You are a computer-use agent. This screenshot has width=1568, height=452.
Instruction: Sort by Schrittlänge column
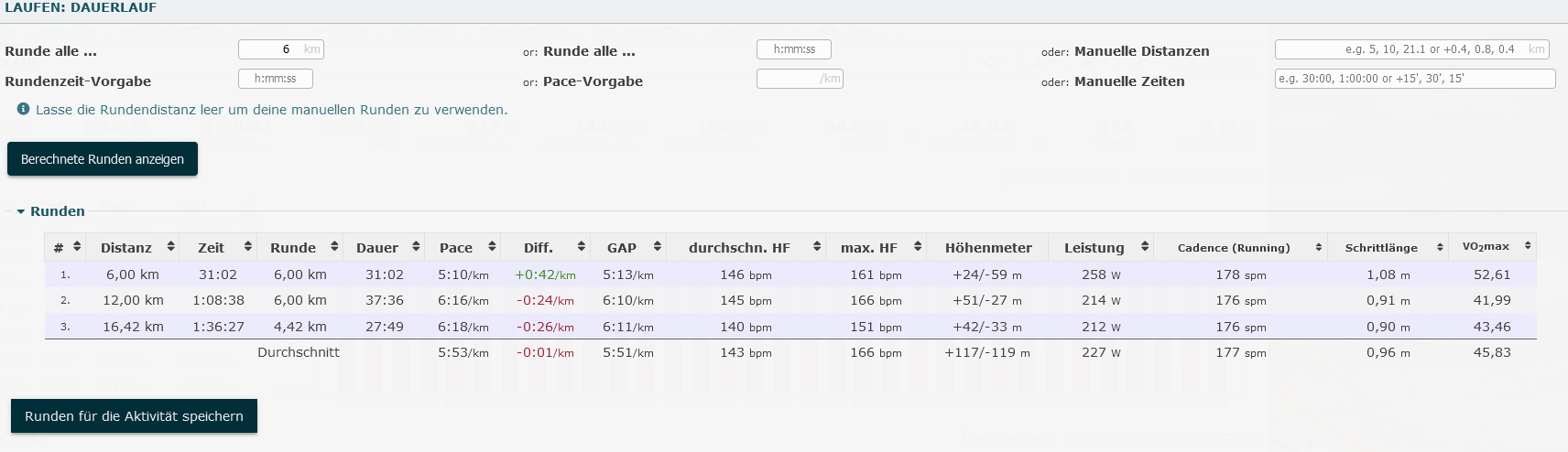tap(1439, 247)
